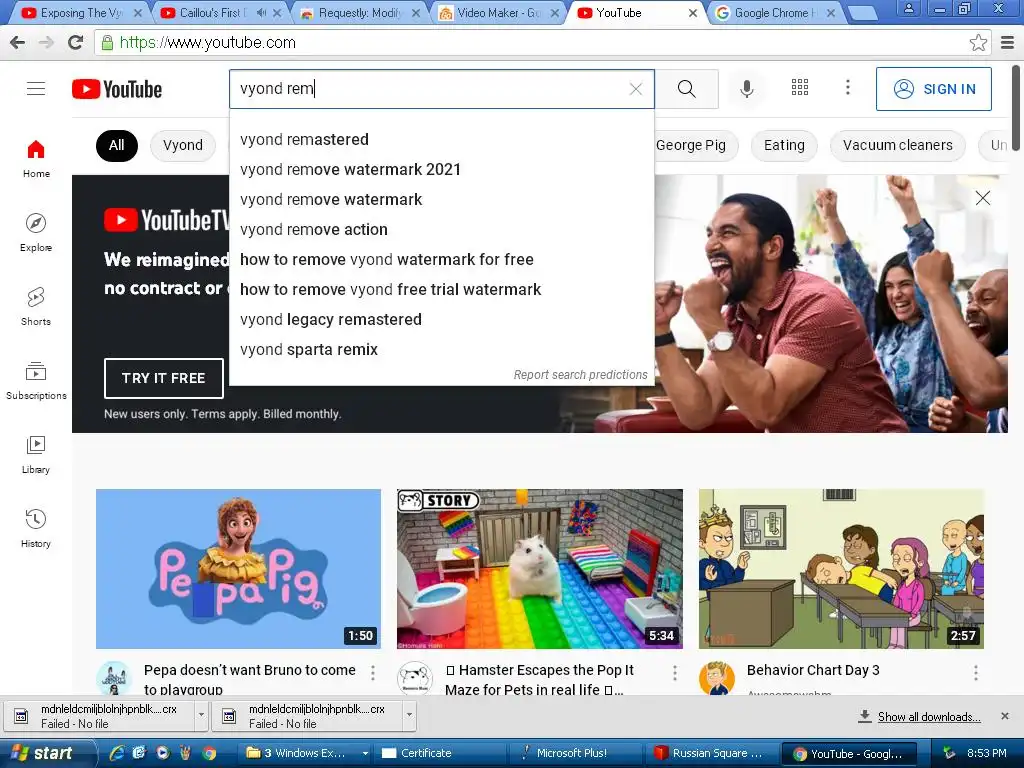Open options for Hamster Escapes video
The image size is (1024, 768).
pyautogui.click(x=675, y=672)
